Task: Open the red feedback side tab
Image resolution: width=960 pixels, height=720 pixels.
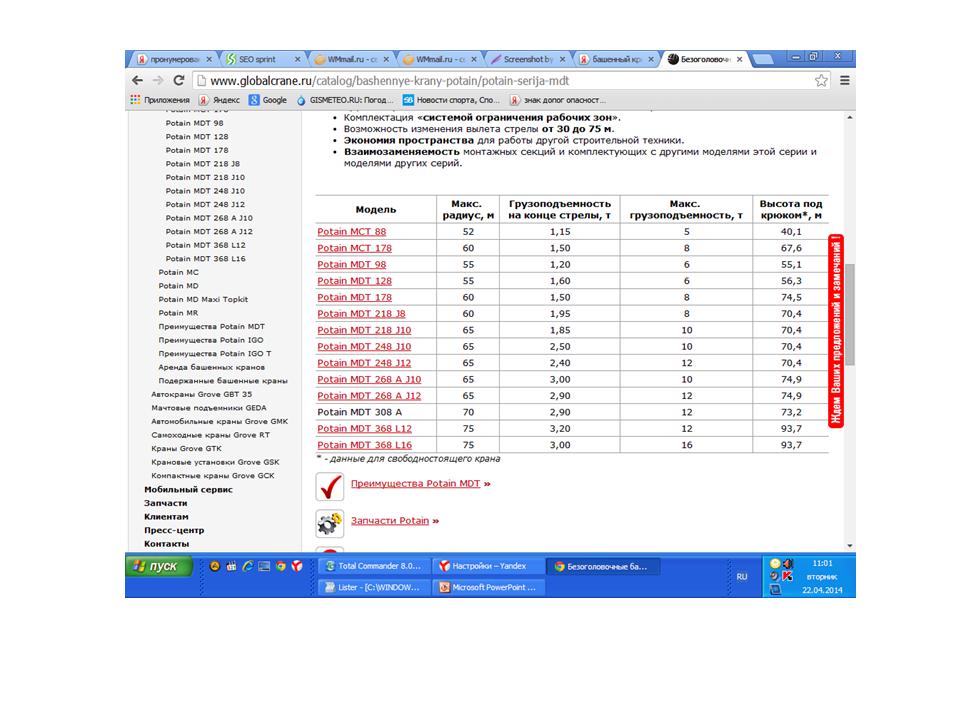Action: point(836,331)
